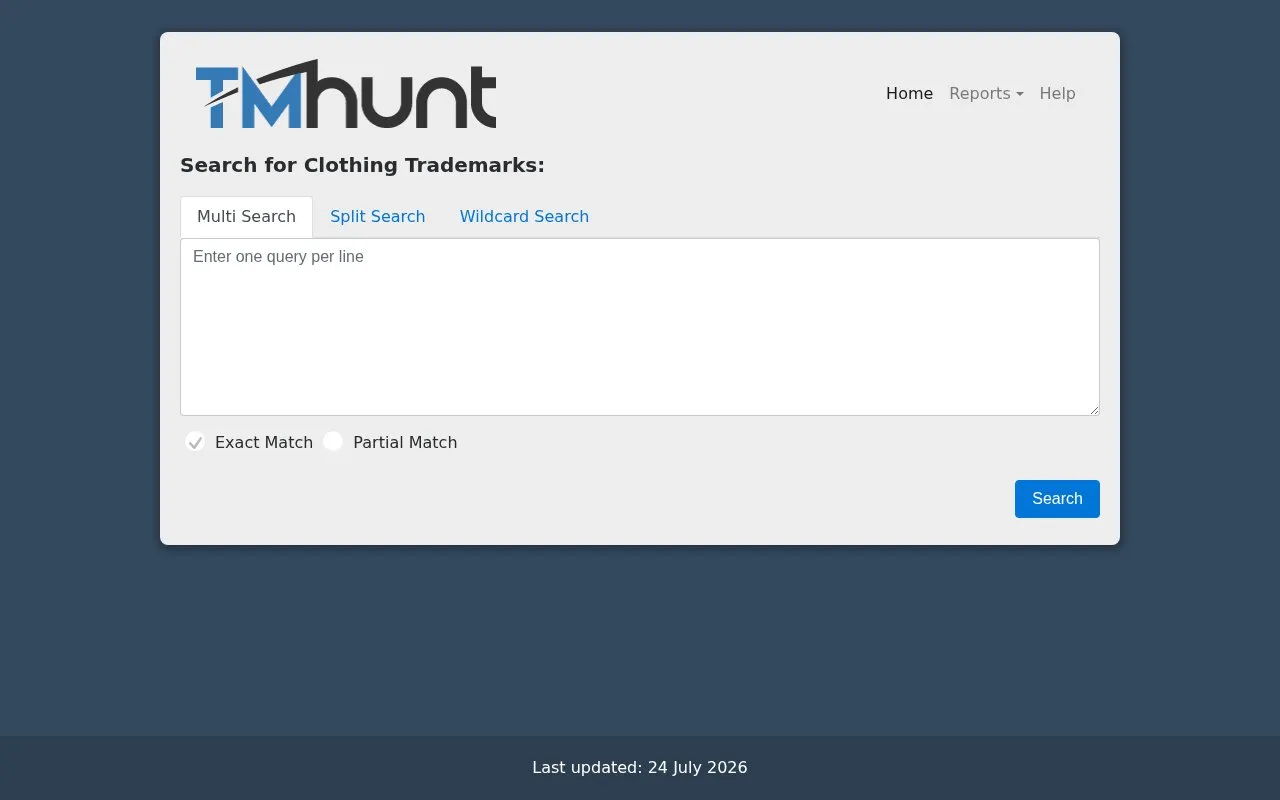Select the Exact Match radio option
This screenshot has width=1280, height=800.
point(195,442)
